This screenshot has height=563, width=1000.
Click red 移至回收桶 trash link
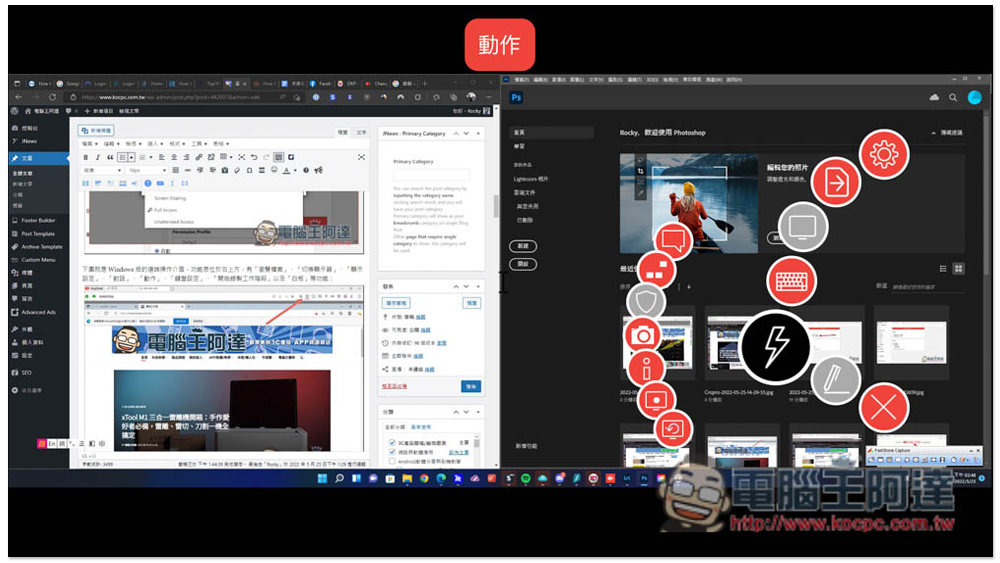[x=394, y=386]
